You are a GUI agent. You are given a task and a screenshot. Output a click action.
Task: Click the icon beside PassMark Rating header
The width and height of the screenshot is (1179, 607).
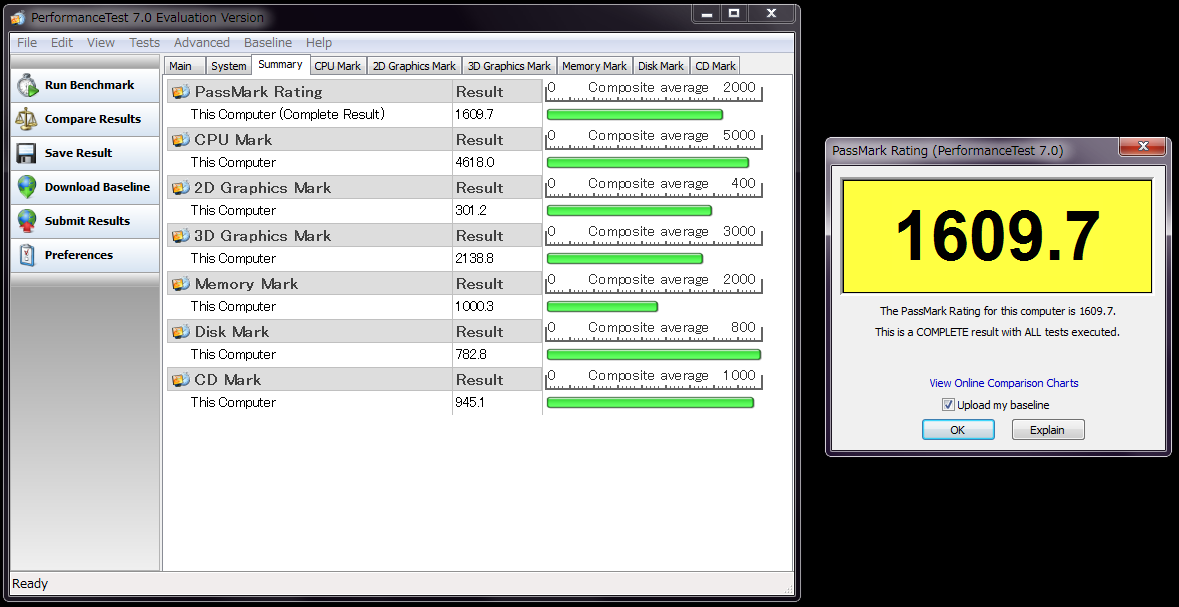[x=180, y=92]
